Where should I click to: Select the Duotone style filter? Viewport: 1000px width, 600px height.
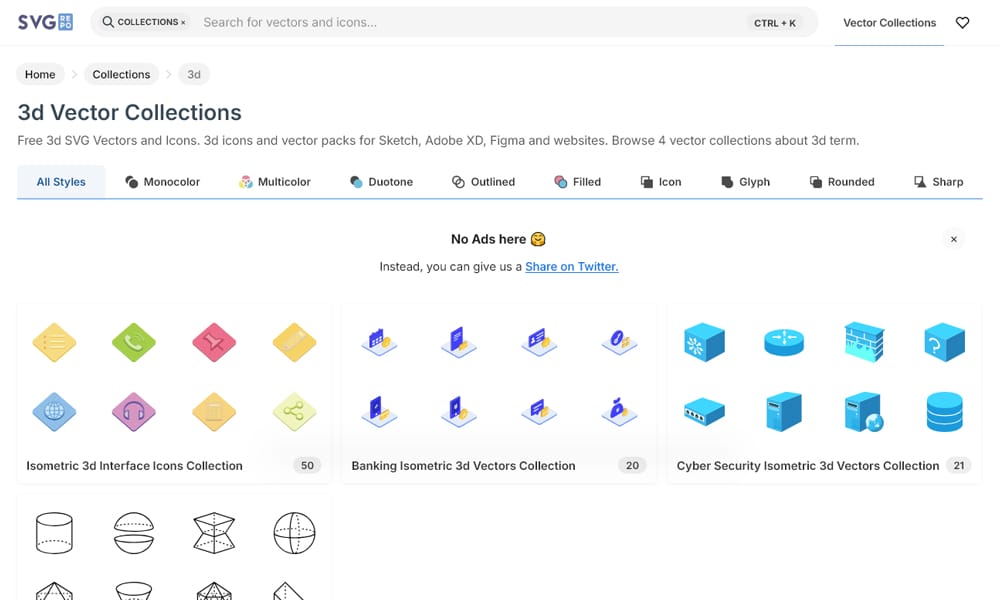(383, 182)
